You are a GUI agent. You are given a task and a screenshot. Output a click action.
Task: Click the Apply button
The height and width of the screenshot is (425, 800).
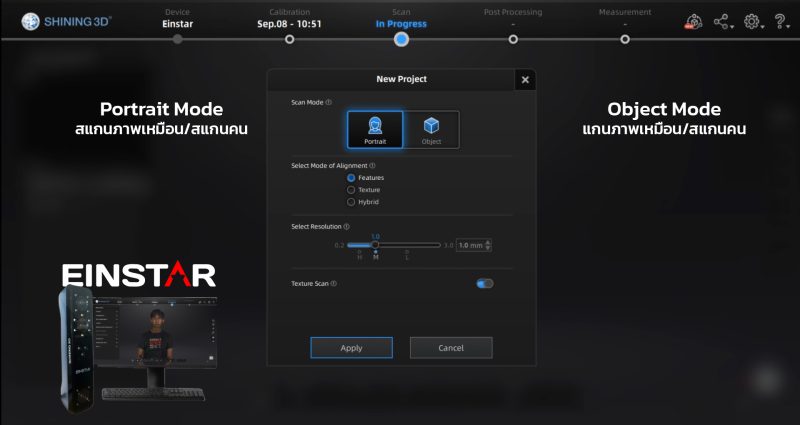click(352, 348)
